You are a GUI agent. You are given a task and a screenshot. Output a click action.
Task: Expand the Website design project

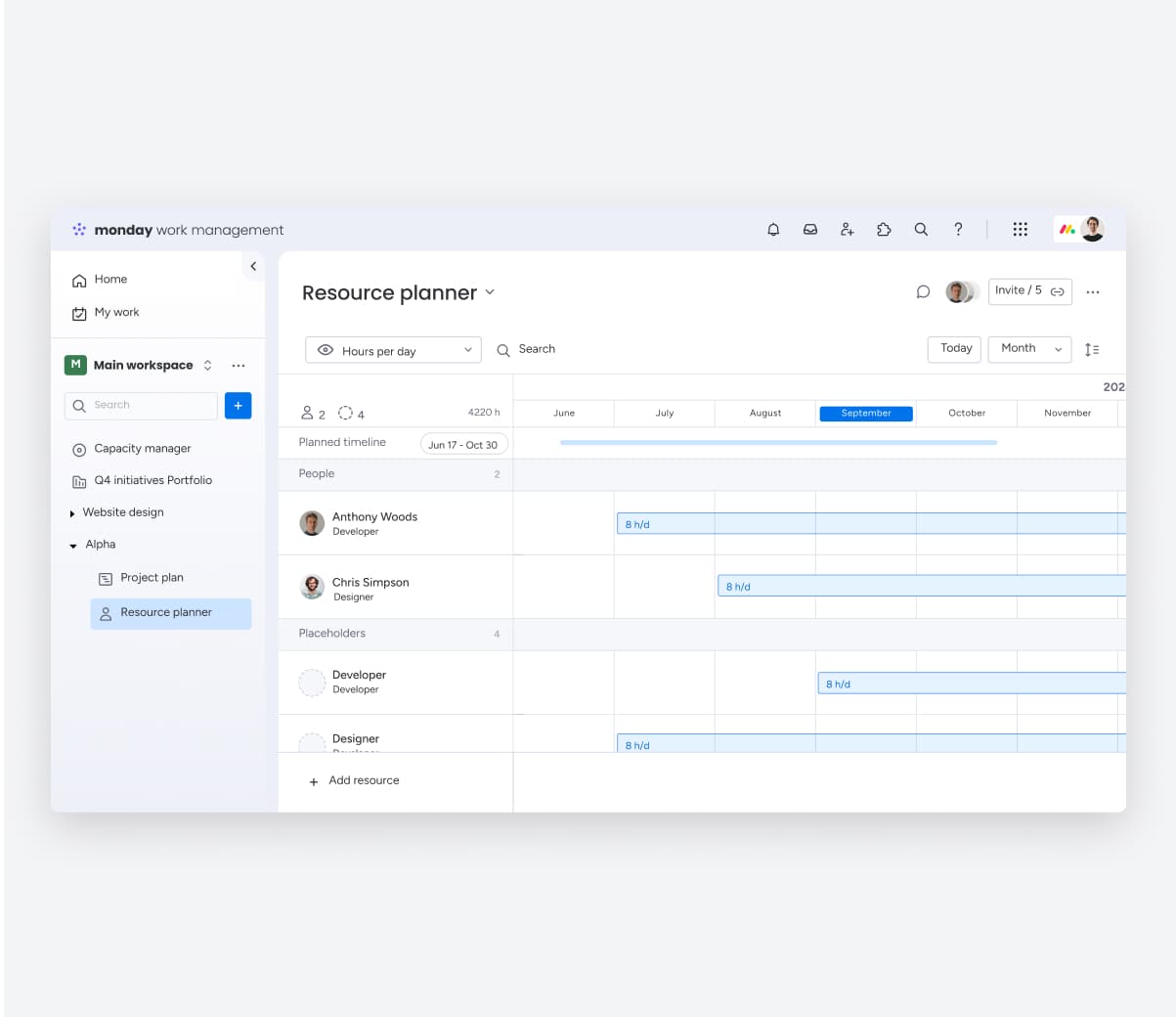coord(72,511)
